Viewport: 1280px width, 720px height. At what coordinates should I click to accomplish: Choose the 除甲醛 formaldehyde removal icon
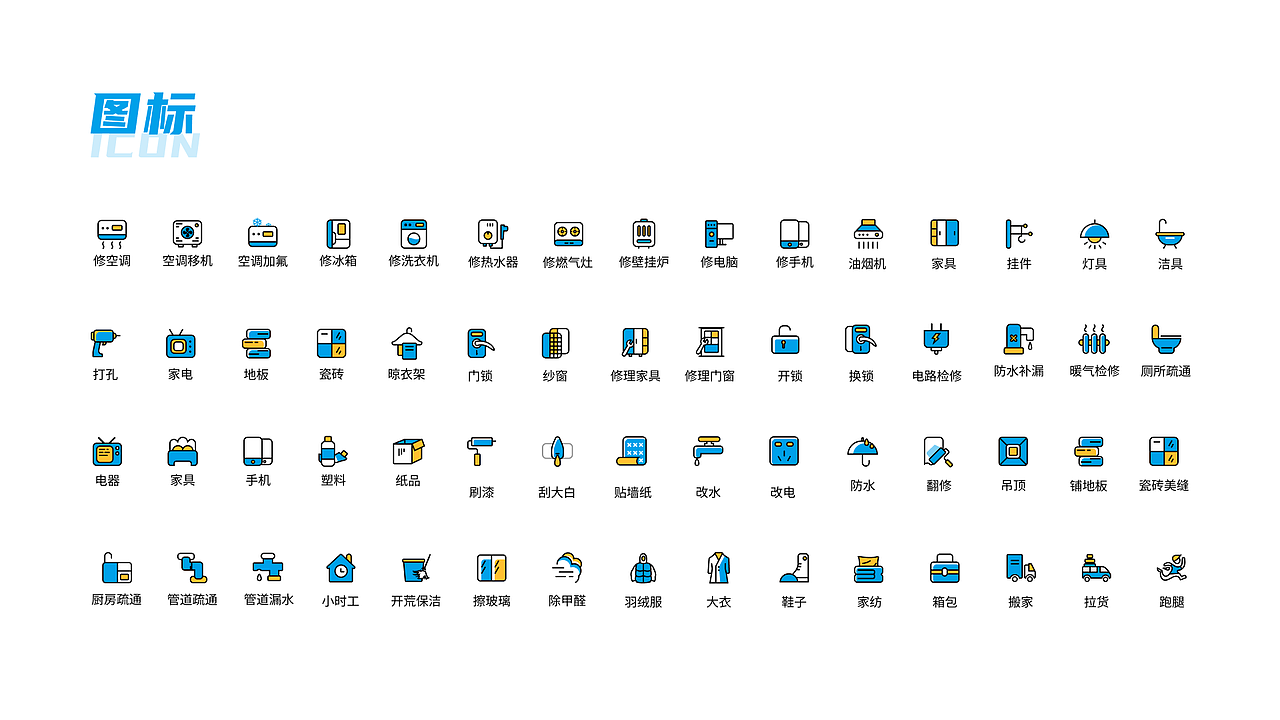(568, 568)
